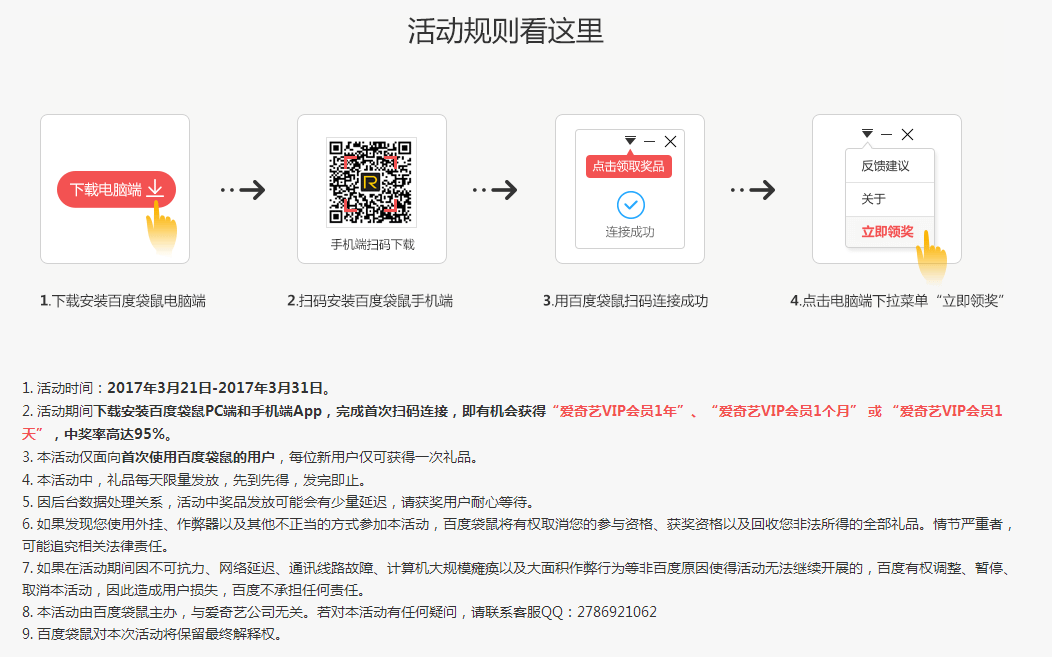Click the minimize dash above the 反馈建议 menu
Screen dimensions: 1052x657
point(886,134)
